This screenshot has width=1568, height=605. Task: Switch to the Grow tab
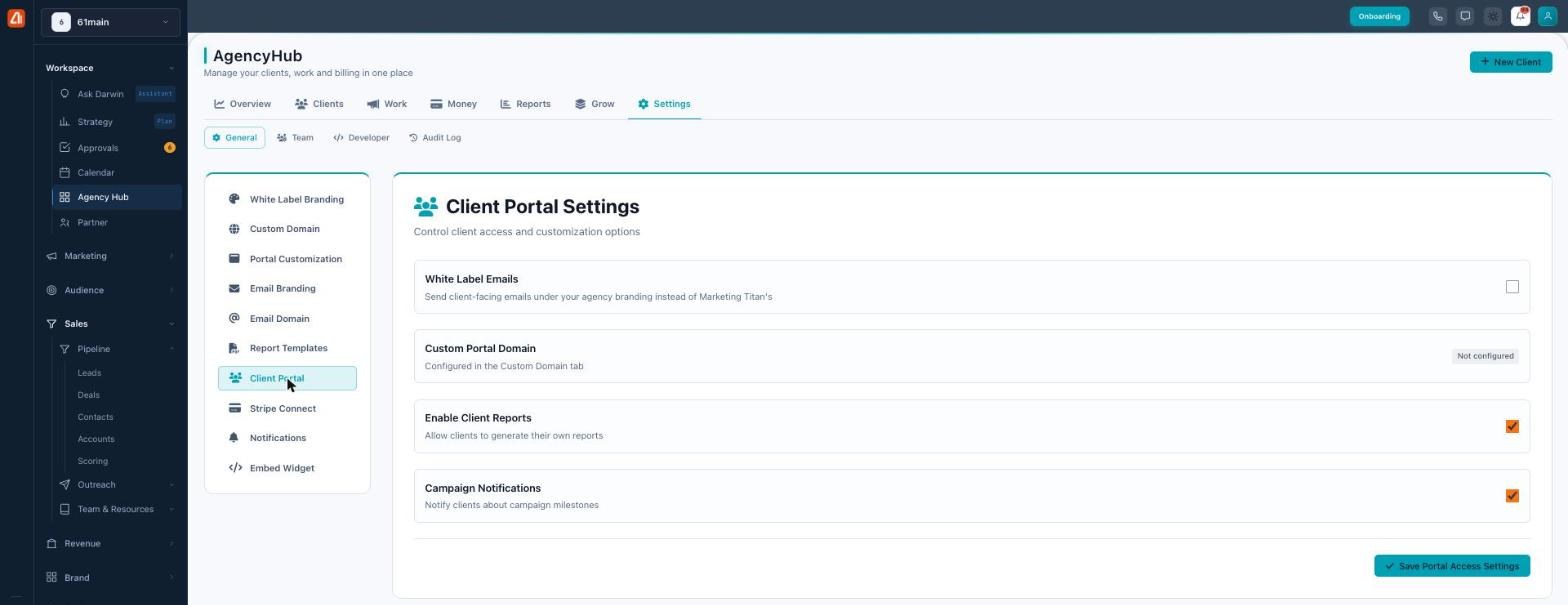click(594, 104)
